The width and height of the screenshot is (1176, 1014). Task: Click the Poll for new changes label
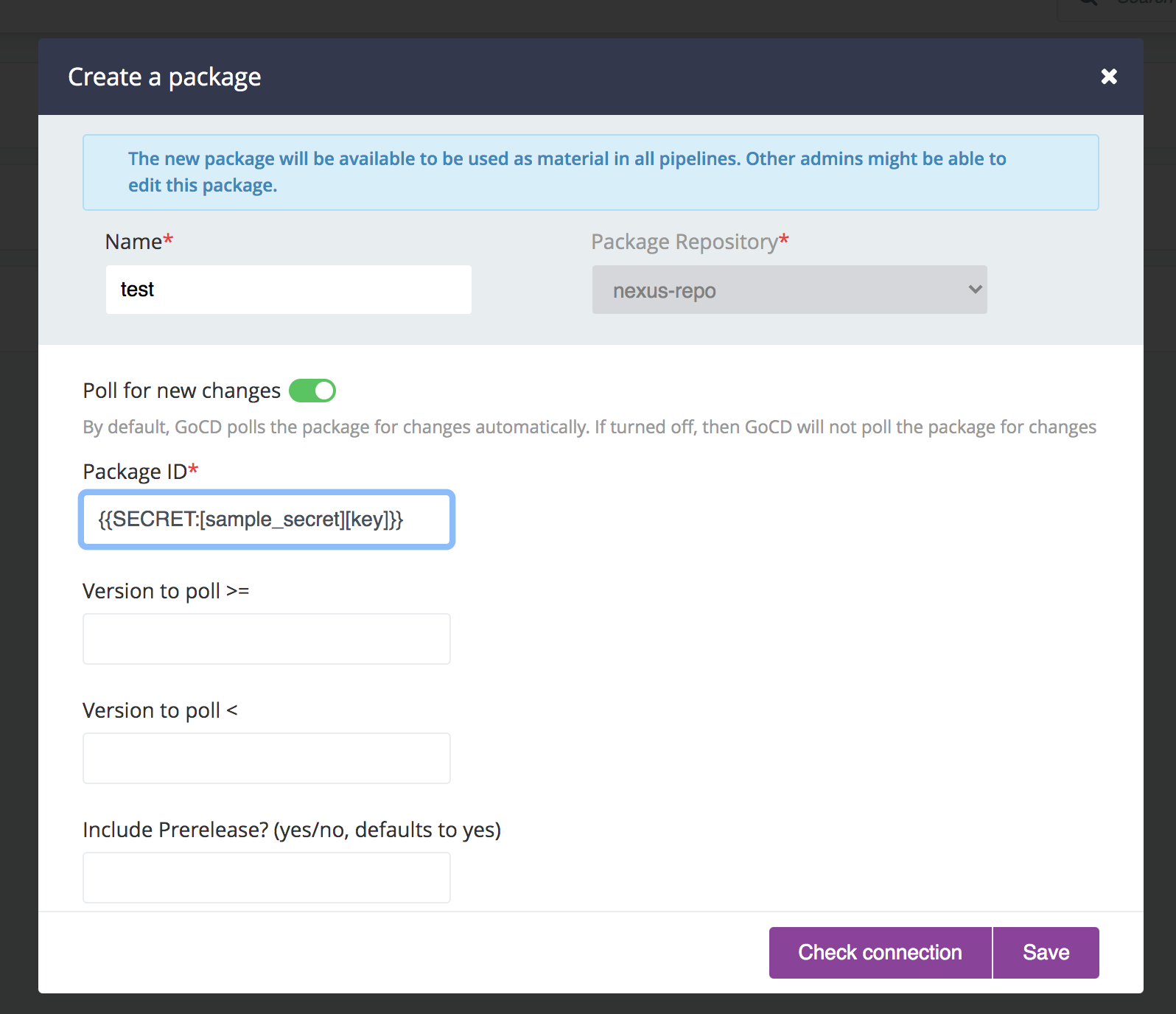[182, 391]
